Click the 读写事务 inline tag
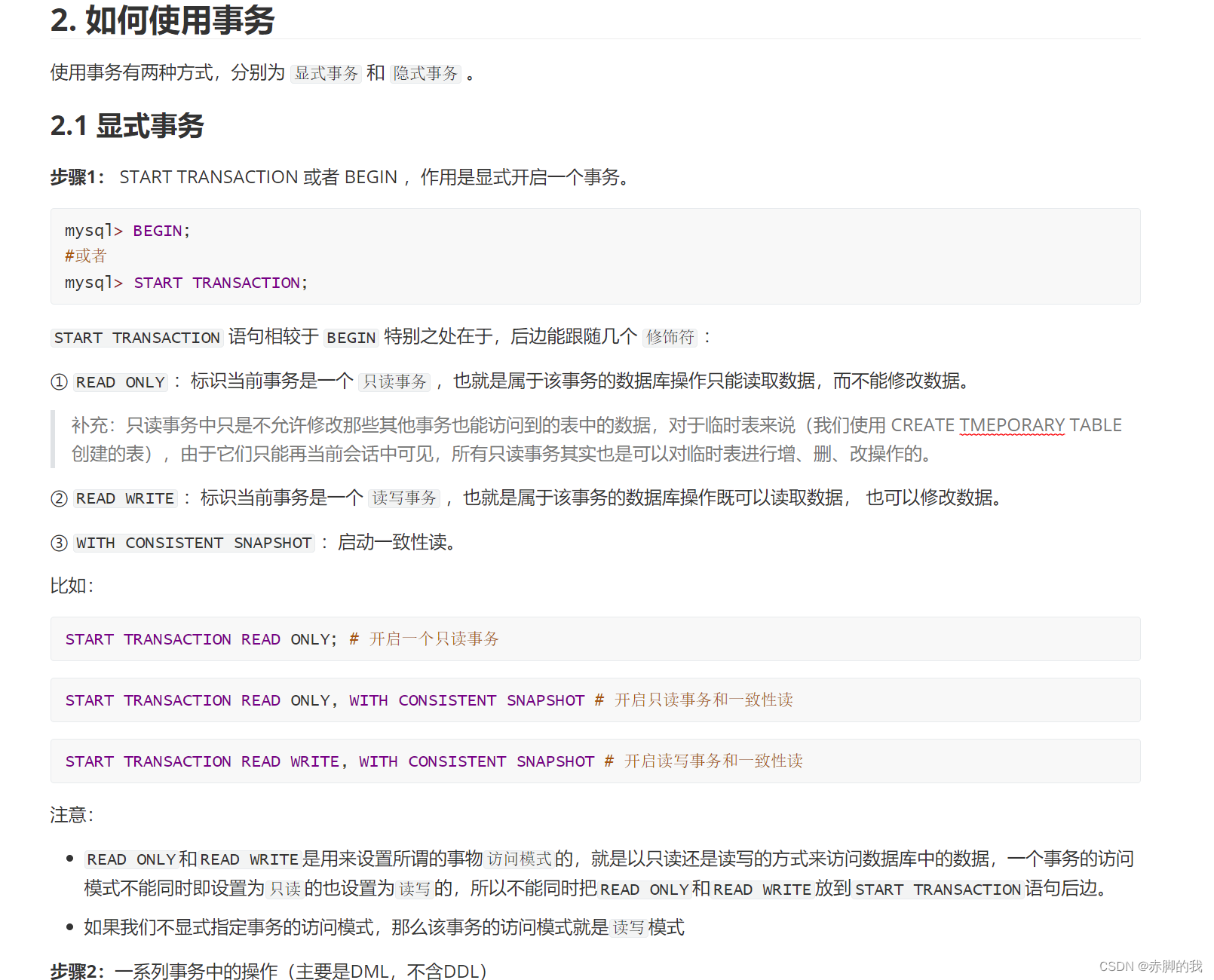This screenshot has height=980, width=1214. coord(403,498)
